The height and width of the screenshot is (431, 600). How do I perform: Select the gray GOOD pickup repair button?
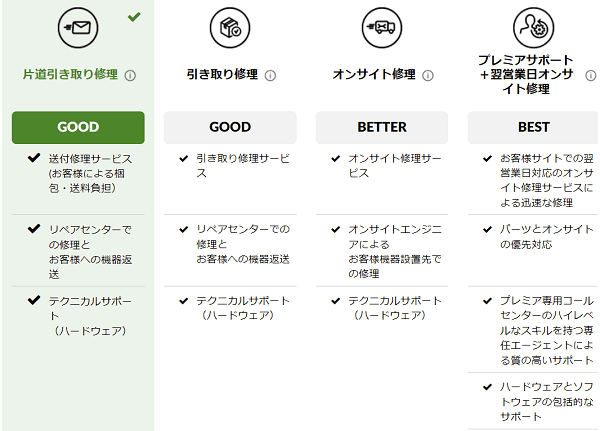click(x=230, y=127)
